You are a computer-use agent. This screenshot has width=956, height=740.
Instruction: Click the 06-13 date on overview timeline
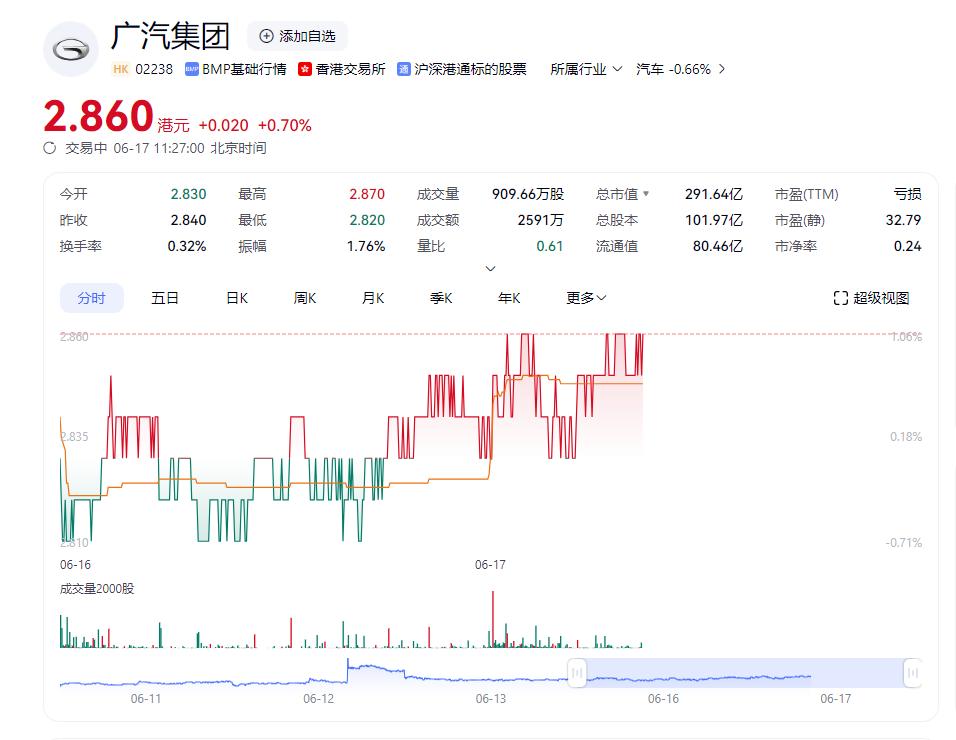[x=491, y=699]
